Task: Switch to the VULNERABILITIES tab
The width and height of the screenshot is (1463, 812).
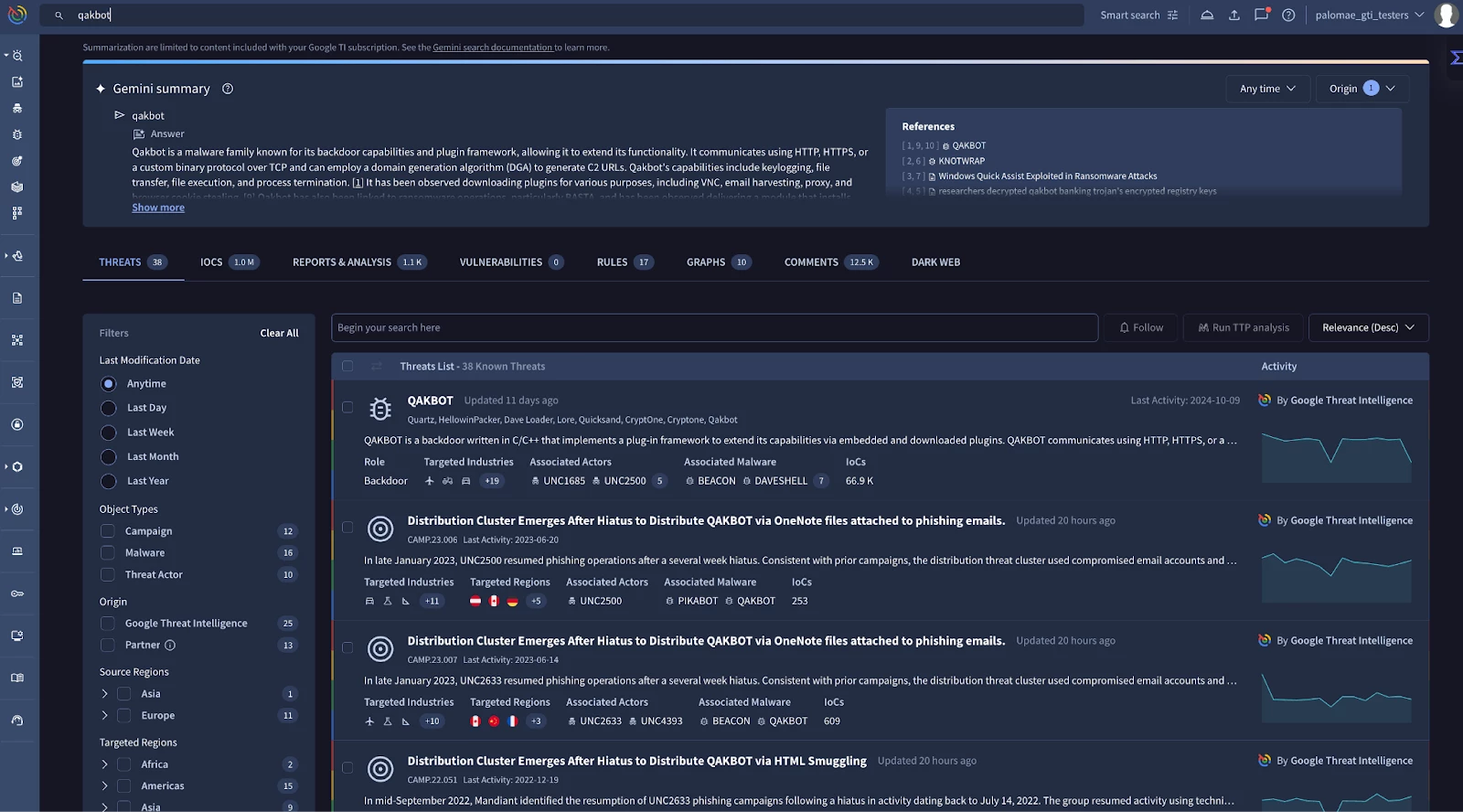Action: click(x=511, y=262)
